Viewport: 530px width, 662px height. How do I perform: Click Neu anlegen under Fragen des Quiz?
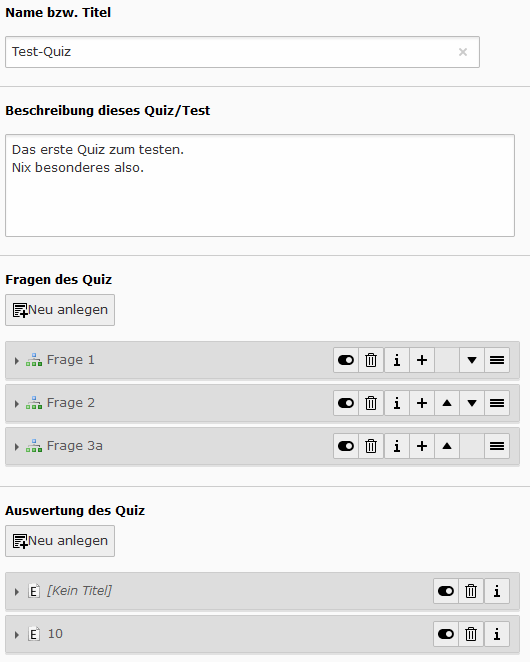60,310
